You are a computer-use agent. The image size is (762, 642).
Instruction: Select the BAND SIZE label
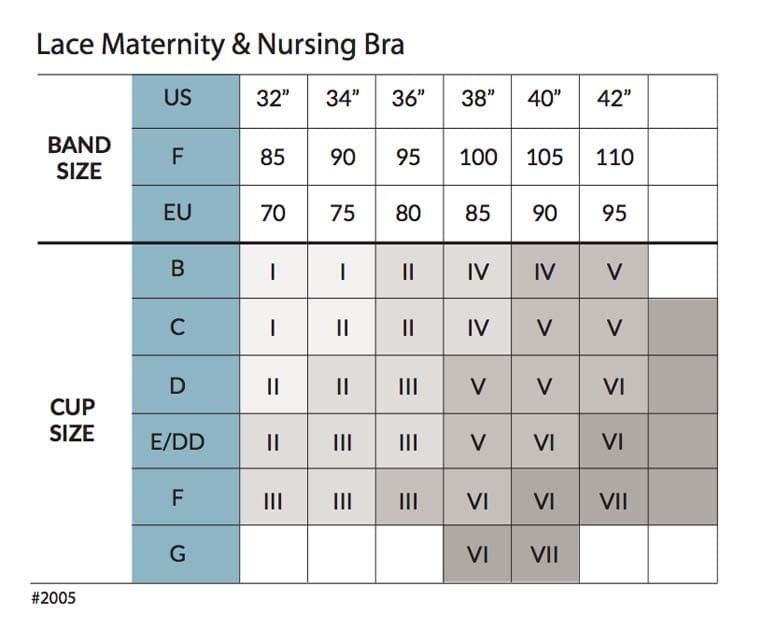pos(79,158)
